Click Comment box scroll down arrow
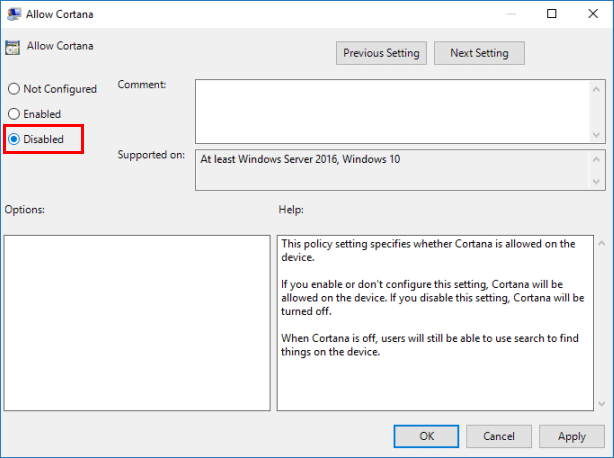The image size is (614, 458). 596,135
